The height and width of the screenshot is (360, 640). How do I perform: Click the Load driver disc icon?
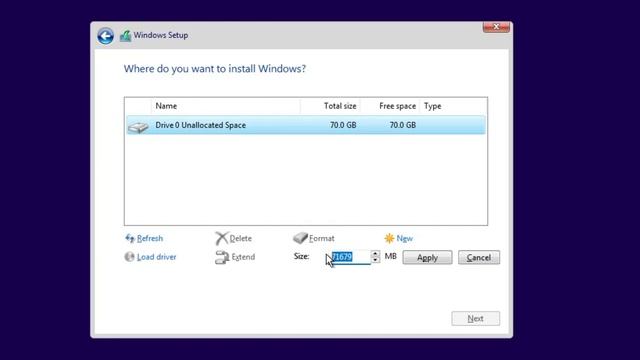129,257
